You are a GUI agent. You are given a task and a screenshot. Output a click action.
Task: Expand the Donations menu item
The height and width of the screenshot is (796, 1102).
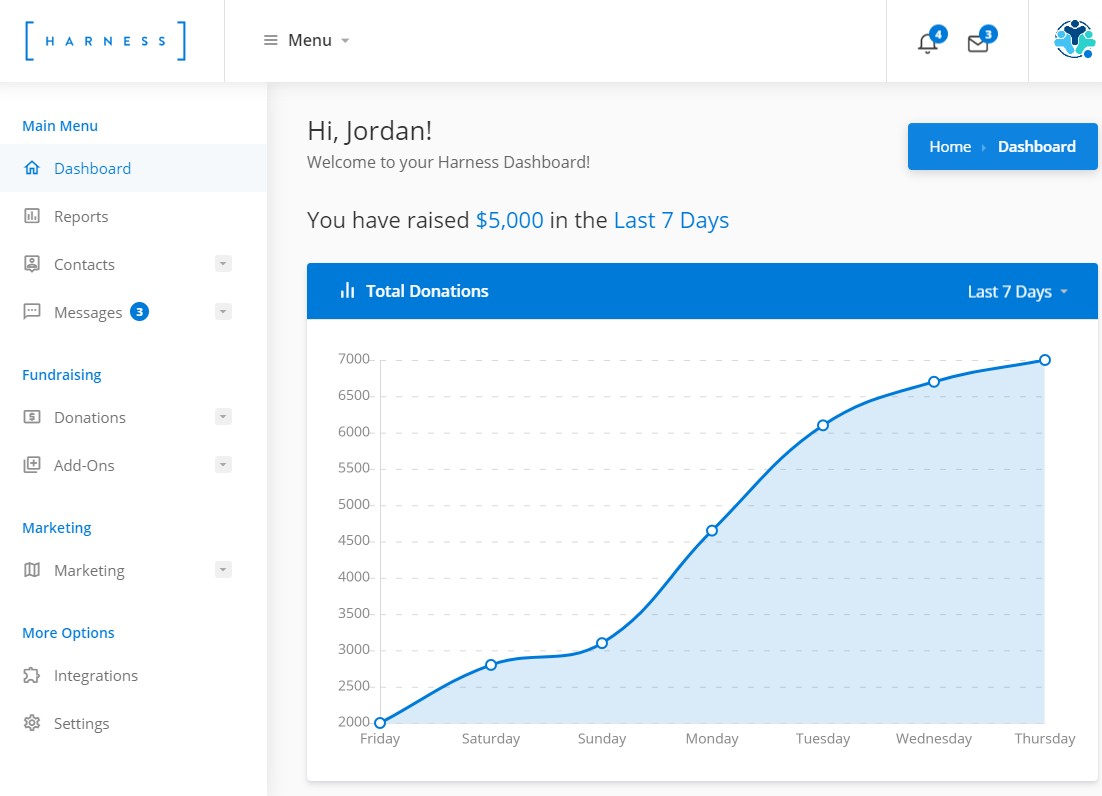[x=222, y=417]
